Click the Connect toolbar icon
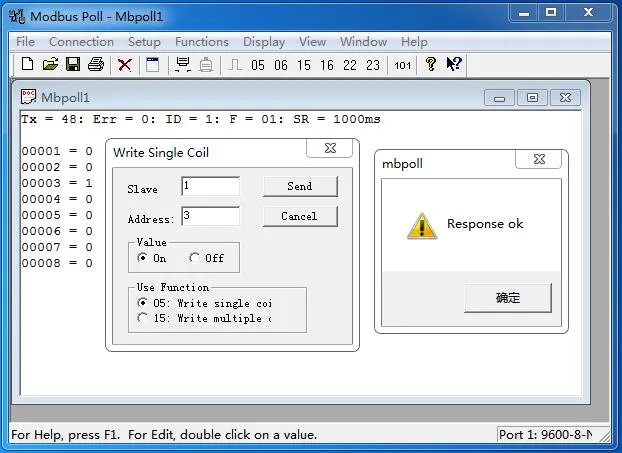 [x=183, y=64]
